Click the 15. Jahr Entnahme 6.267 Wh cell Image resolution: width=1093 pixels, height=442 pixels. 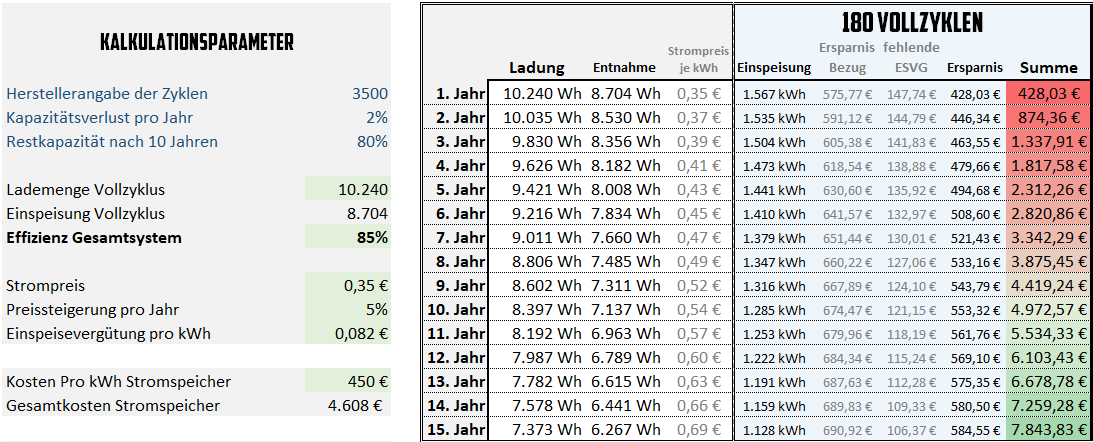click(625, 429)
